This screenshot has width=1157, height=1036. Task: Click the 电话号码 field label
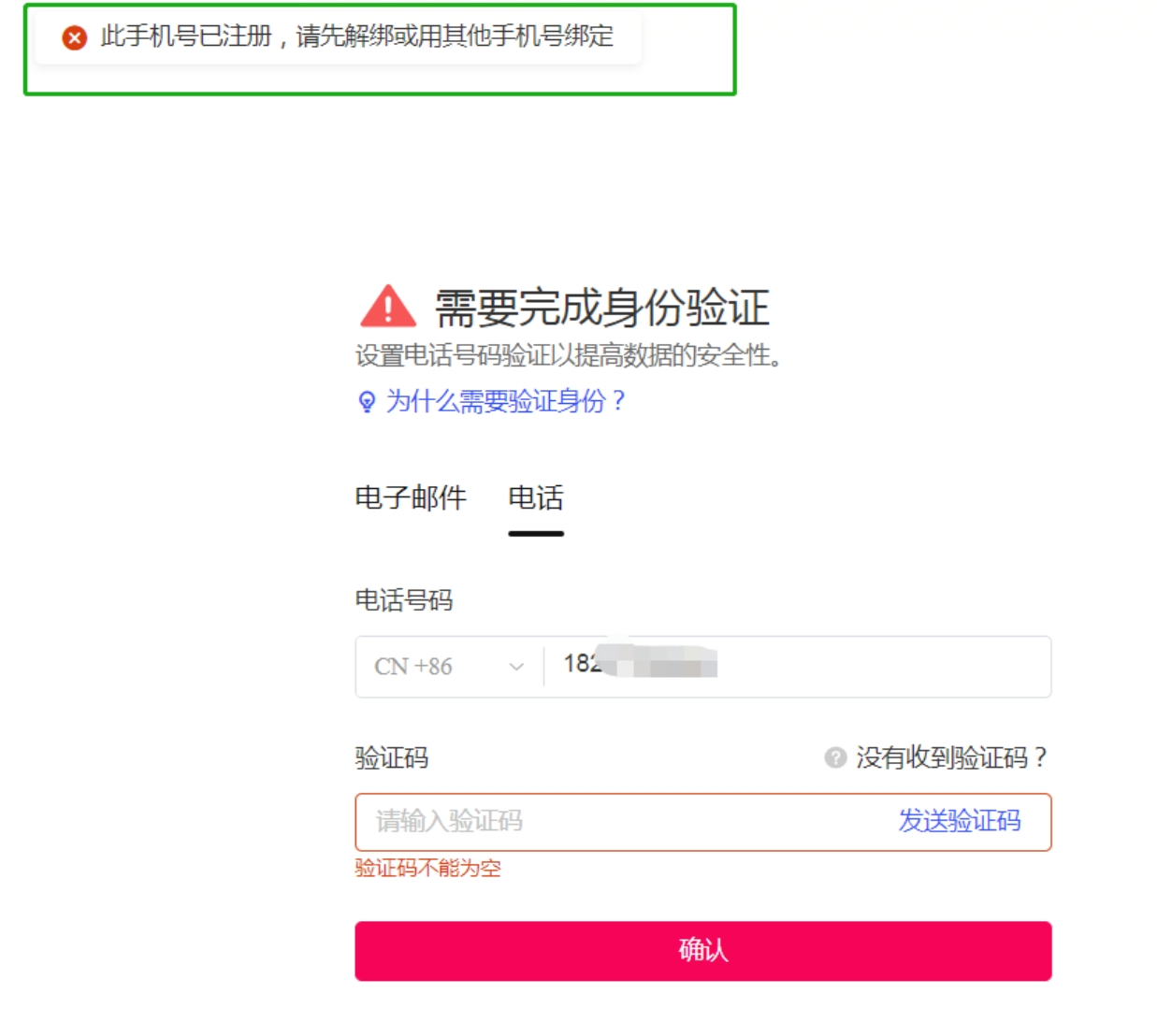tap(404, 600)
